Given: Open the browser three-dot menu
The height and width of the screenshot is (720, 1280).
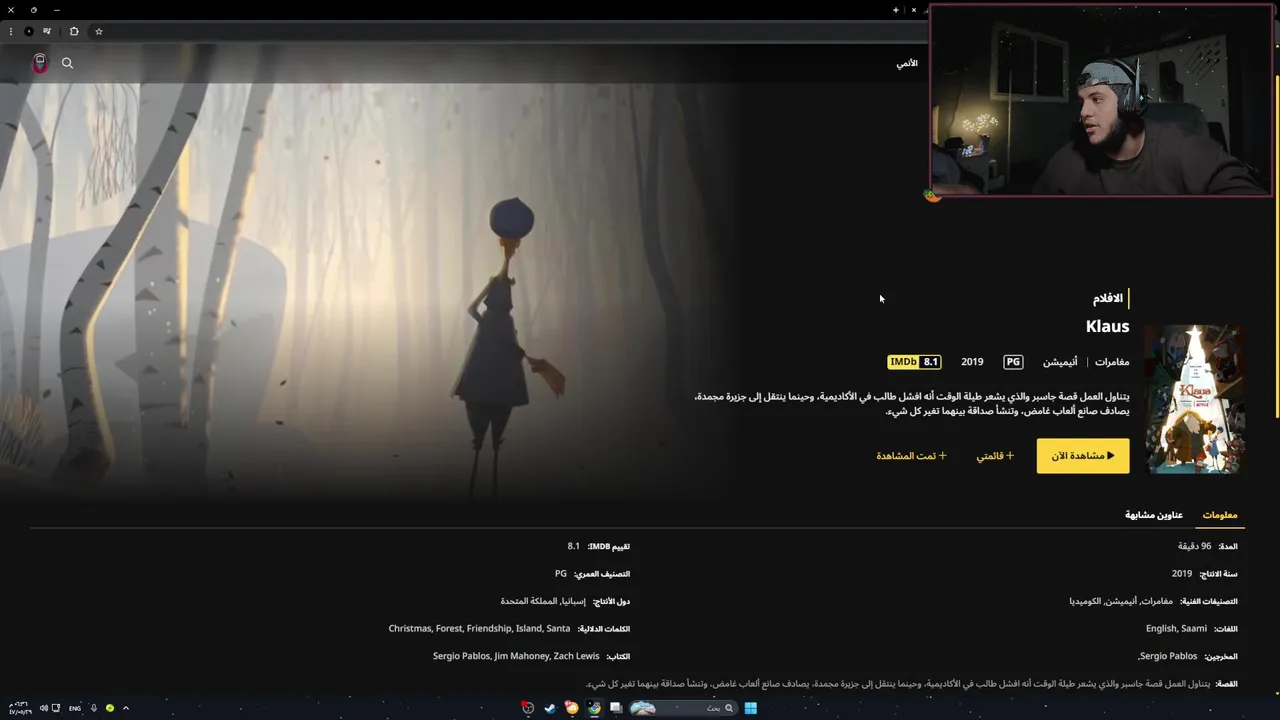Looking at the screenshot, I should click(x=10, y=31).
